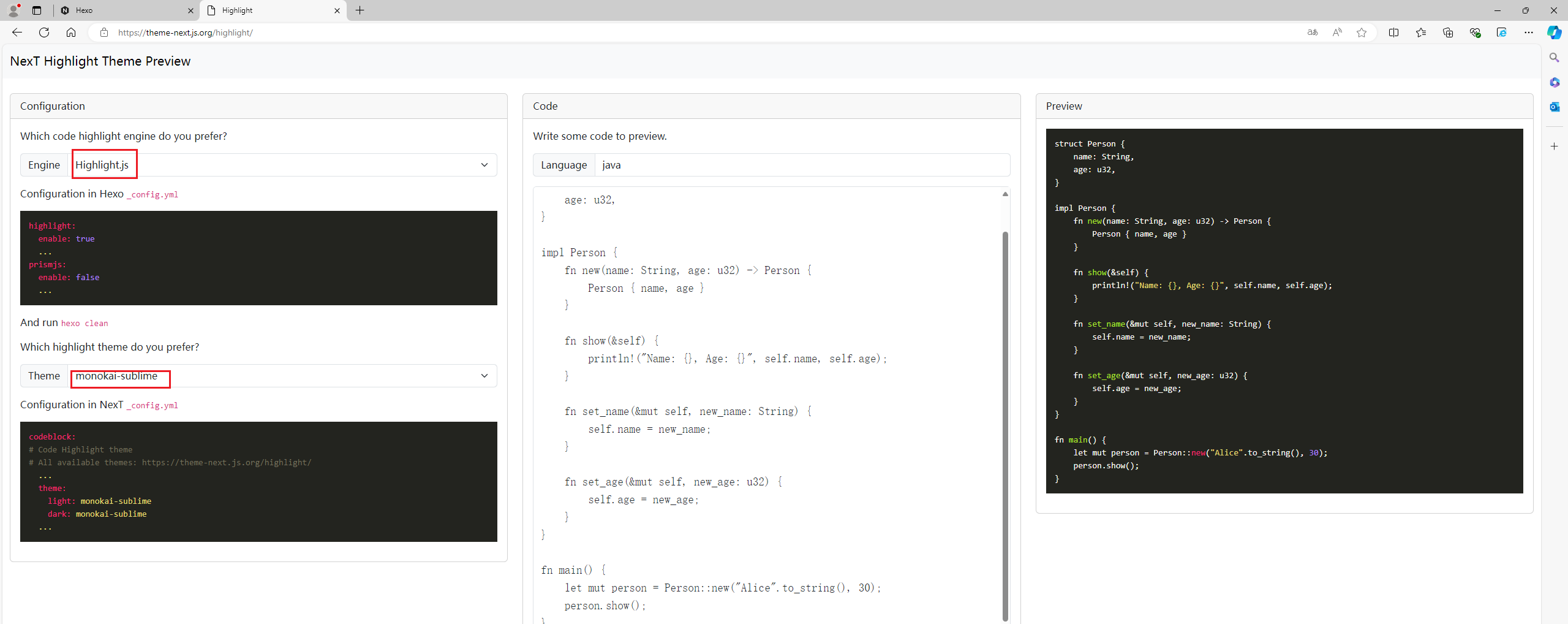Click 'light: monokai-sublime' config line

coord(100,501)
